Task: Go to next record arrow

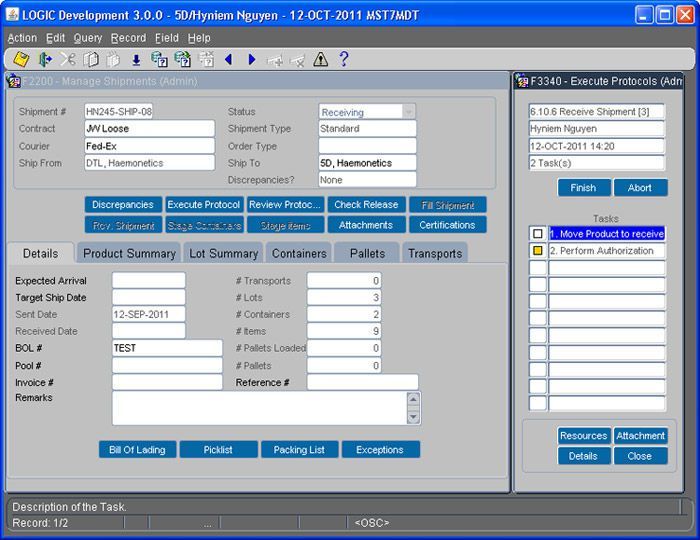Action: 251,60
